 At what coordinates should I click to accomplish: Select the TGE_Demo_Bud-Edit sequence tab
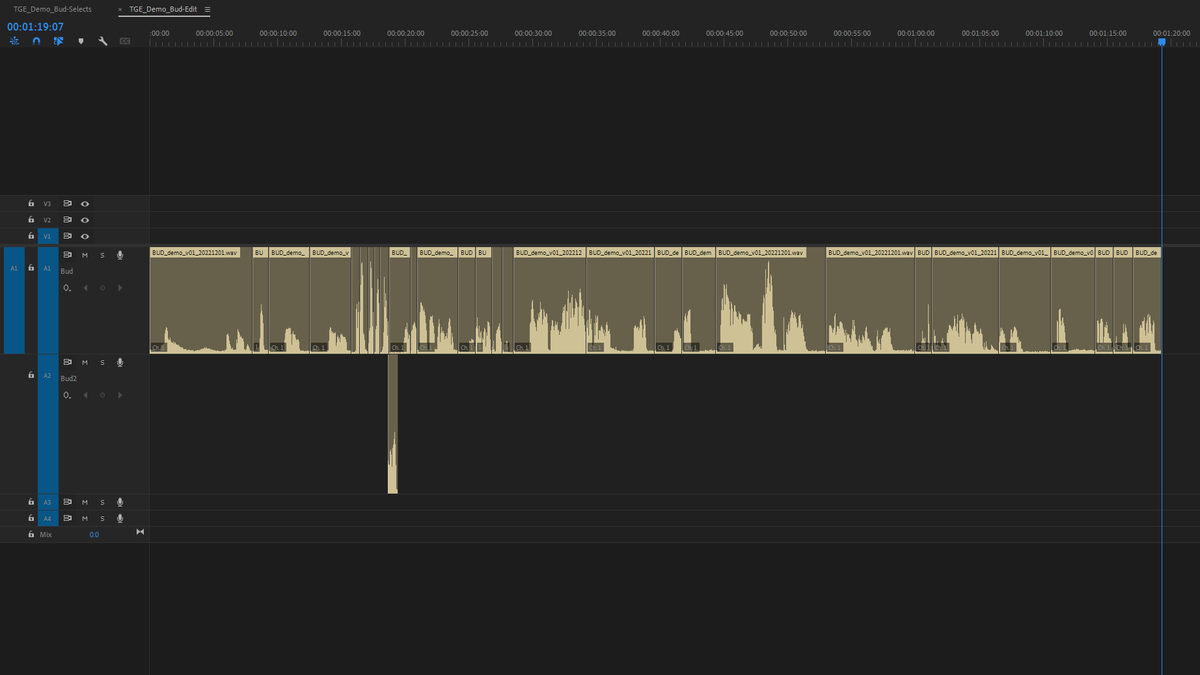point(163,9)
